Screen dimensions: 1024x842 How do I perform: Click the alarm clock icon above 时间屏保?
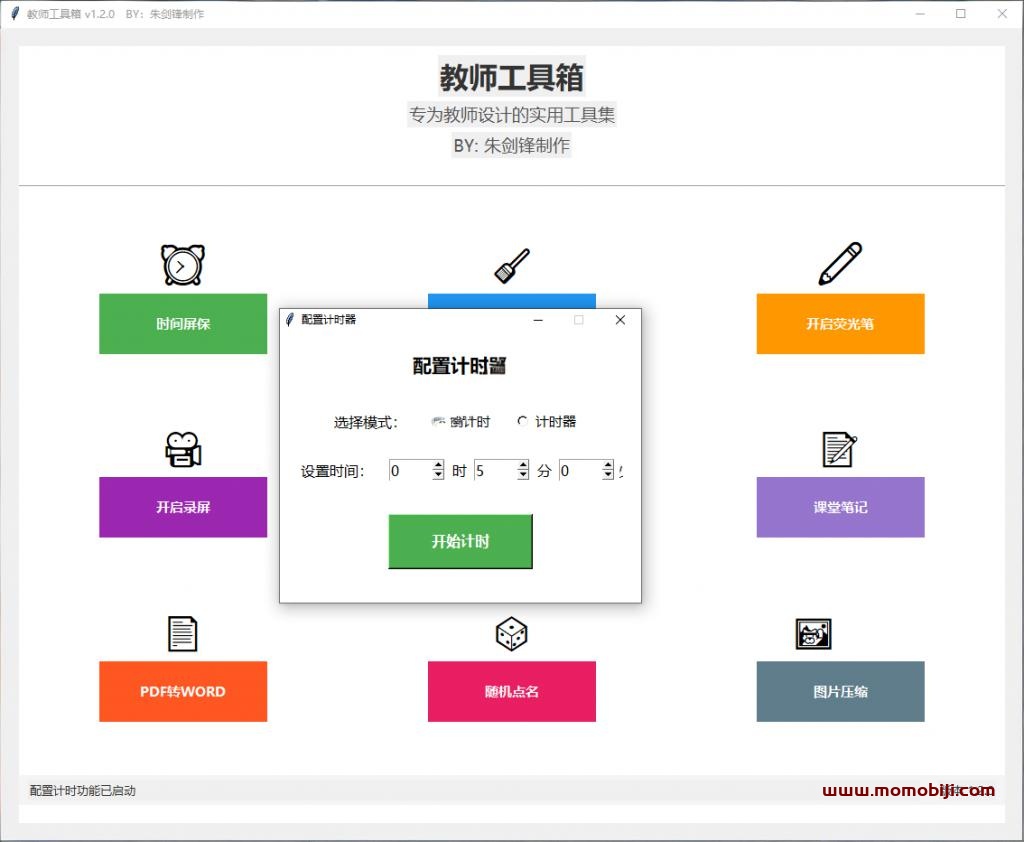[183, 265]
